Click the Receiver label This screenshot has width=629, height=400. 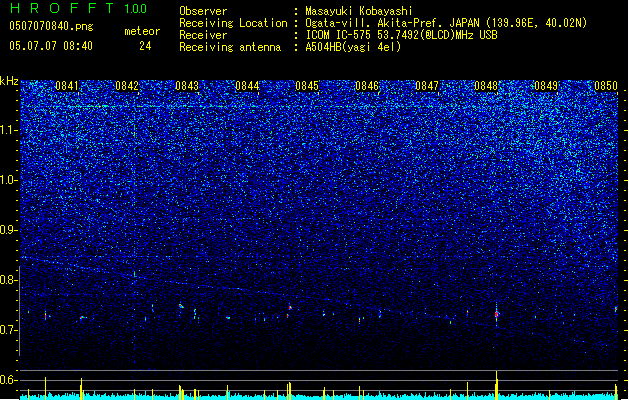pyautogui.click(x=203, y=35)
